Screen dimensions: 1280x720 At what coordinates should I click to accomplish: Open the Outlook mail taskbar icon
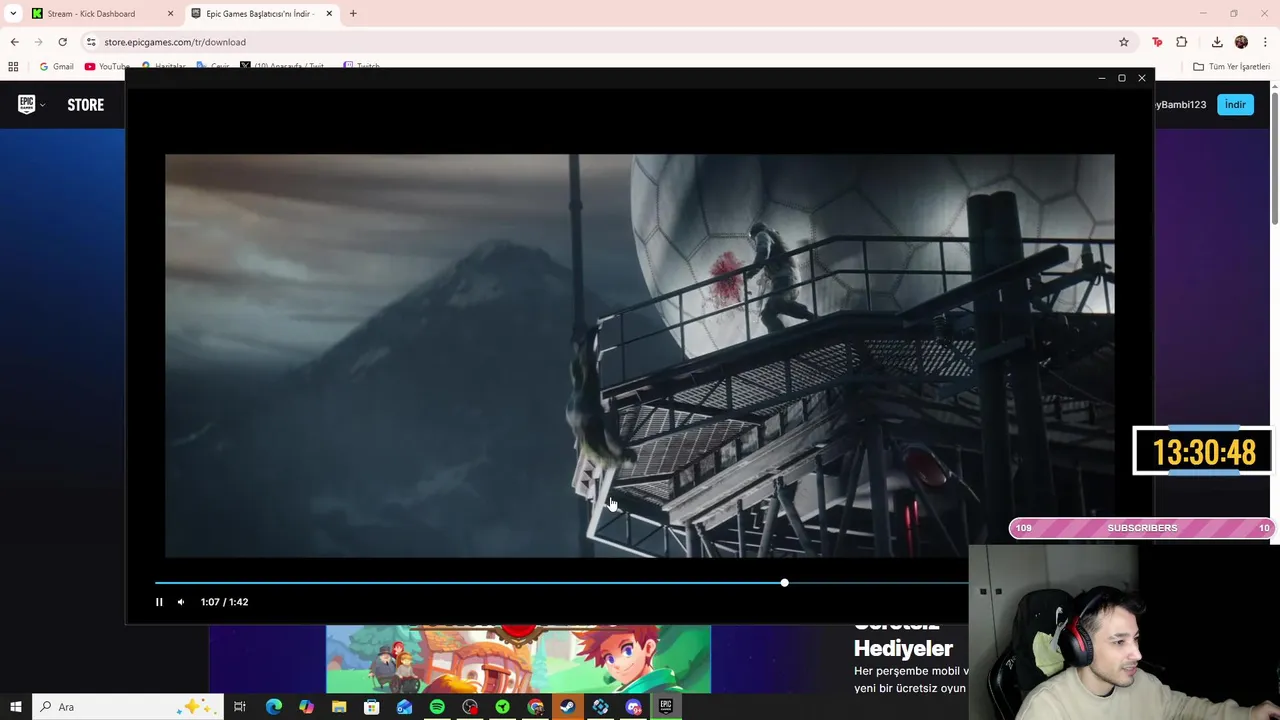pyautogui.click(x=404, y=707)
